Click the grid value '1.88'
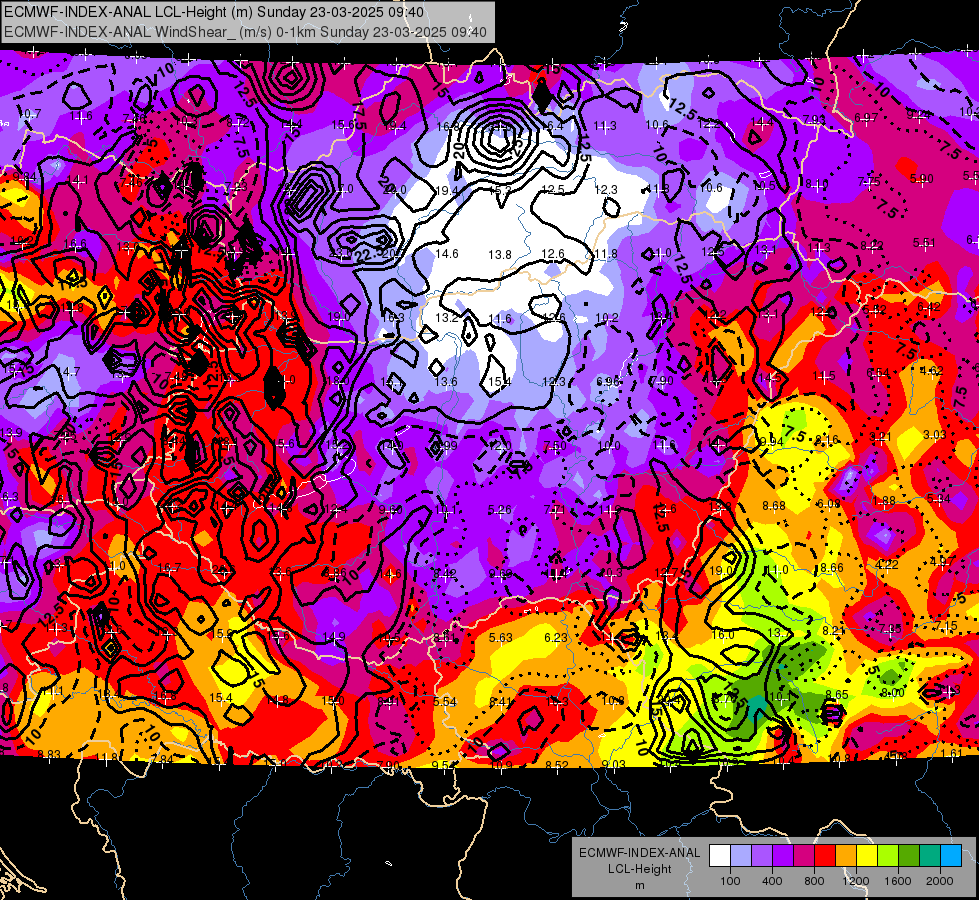 884,501
